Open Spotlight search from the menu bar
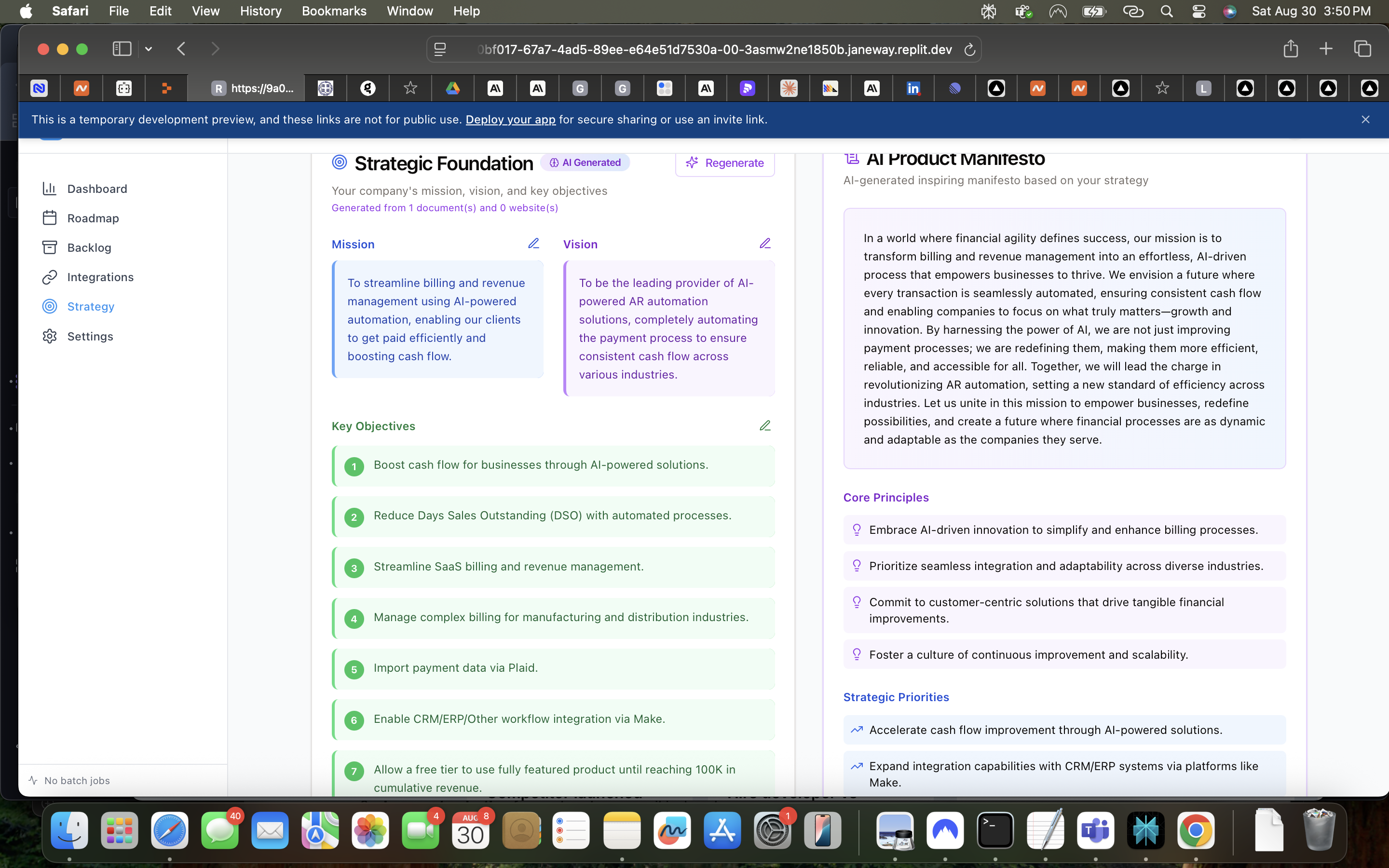1389x868 pixels. tap(1166, 11)
